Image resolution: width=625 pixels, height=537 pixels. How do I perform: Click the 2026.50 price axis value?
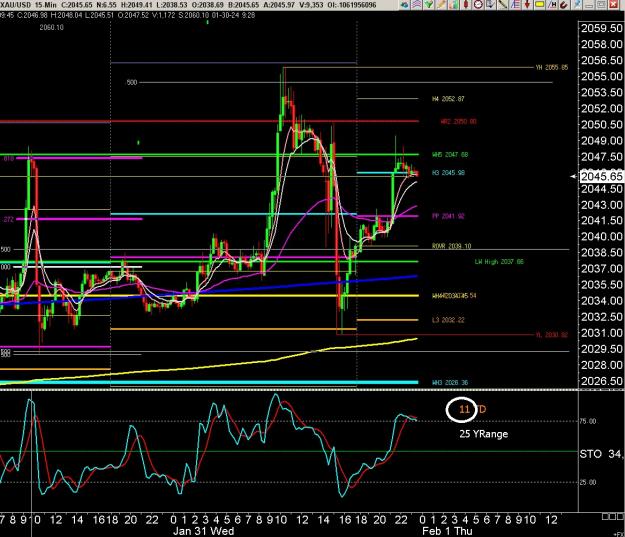[601, 381]
